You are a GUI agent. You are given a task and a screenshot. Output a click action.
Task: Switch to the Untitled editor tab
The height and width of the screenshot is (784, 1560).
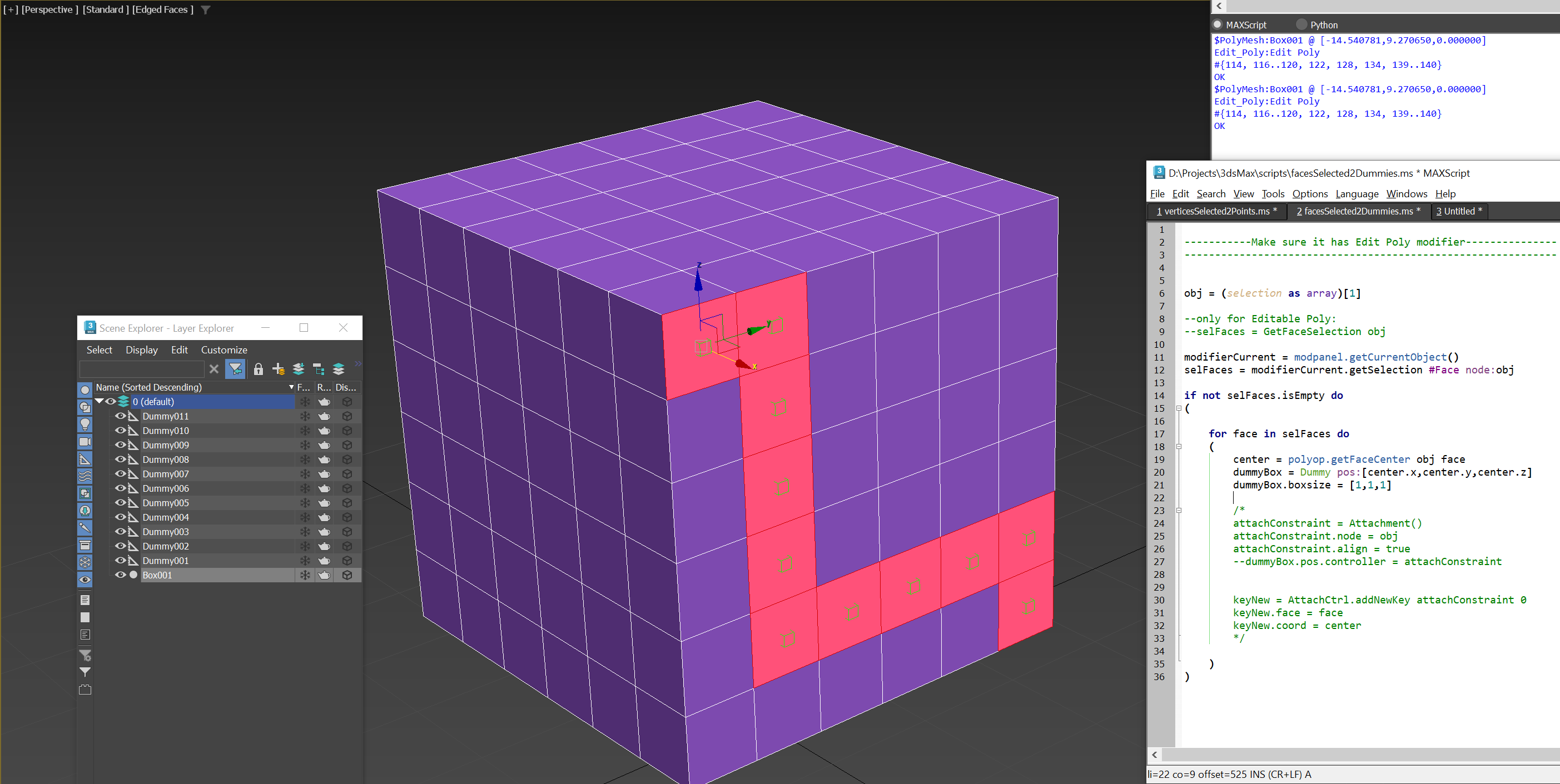(x=1459, y=211)
